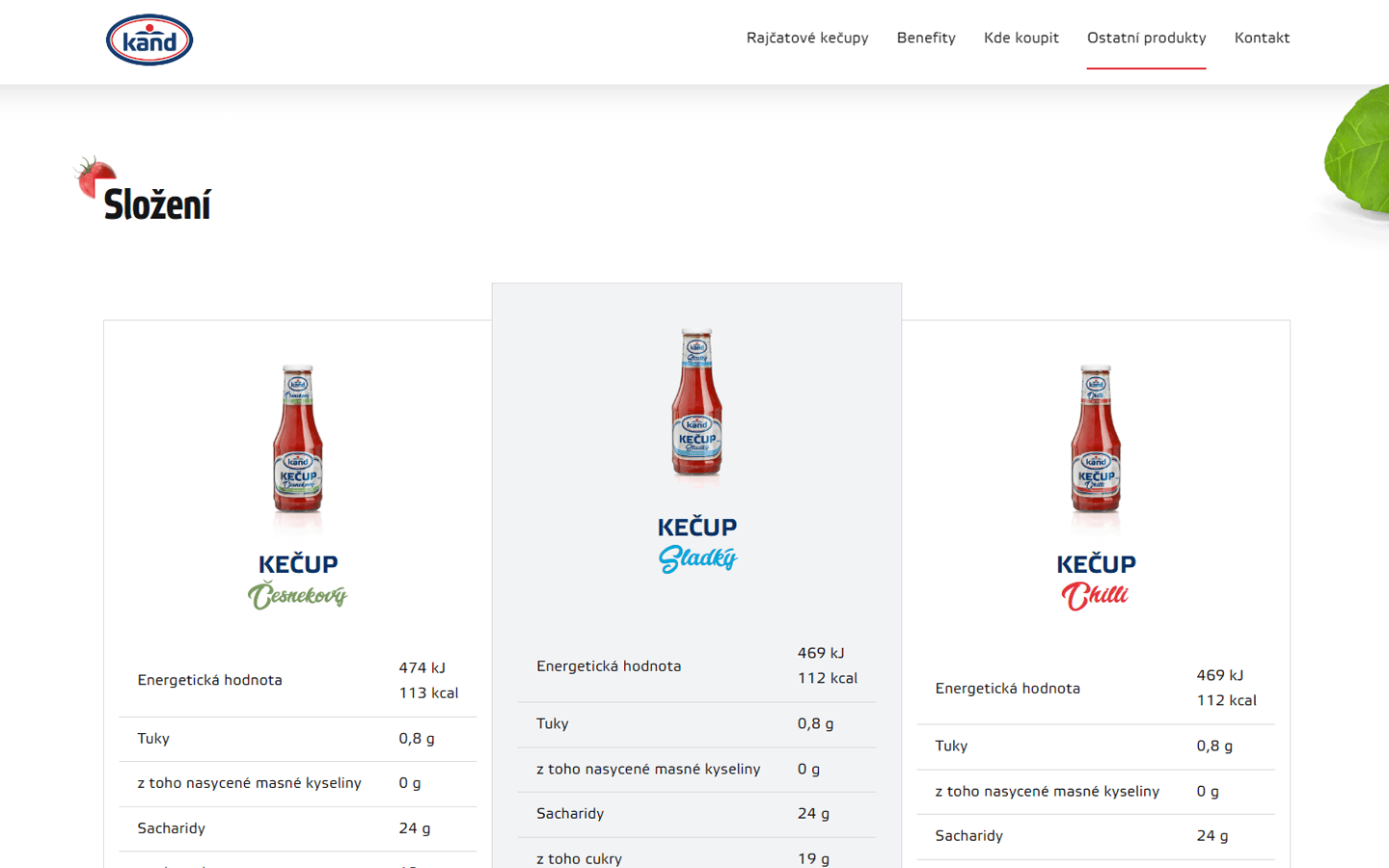
Task: Open Rajčatové kečupy menu item
Action: coord(807,38)
